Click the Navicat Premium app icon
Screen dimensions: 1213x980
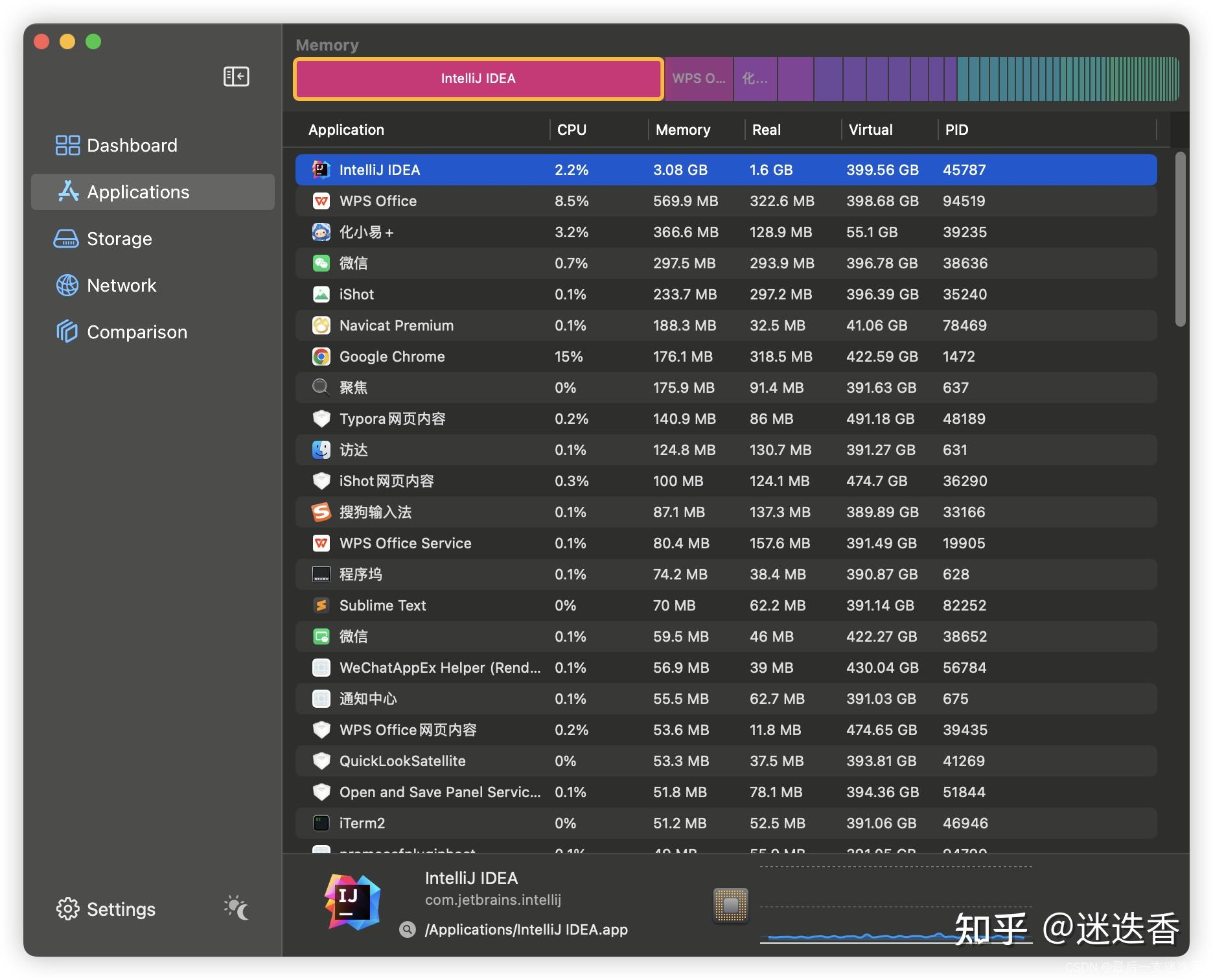(x=321, y=325)
